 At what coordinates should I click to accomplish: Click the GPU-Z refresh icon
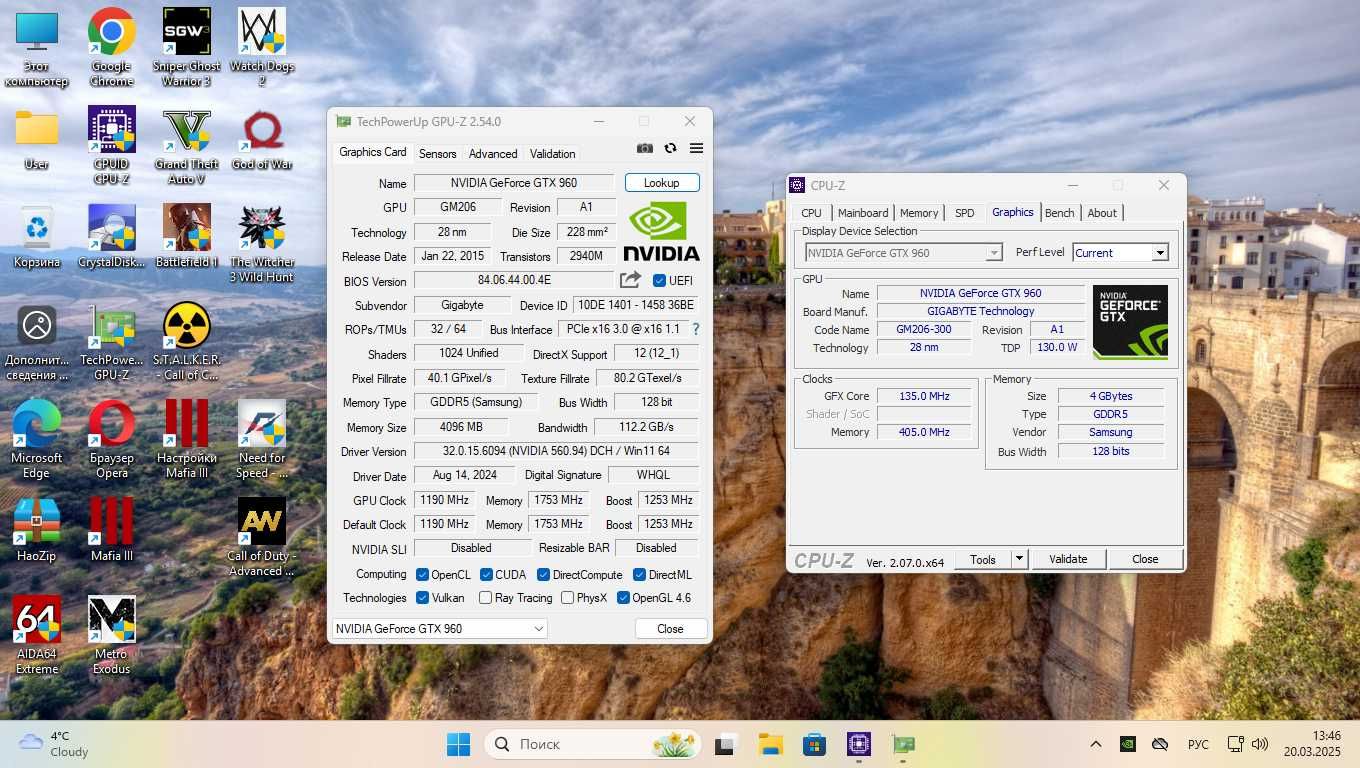[670, 148]
